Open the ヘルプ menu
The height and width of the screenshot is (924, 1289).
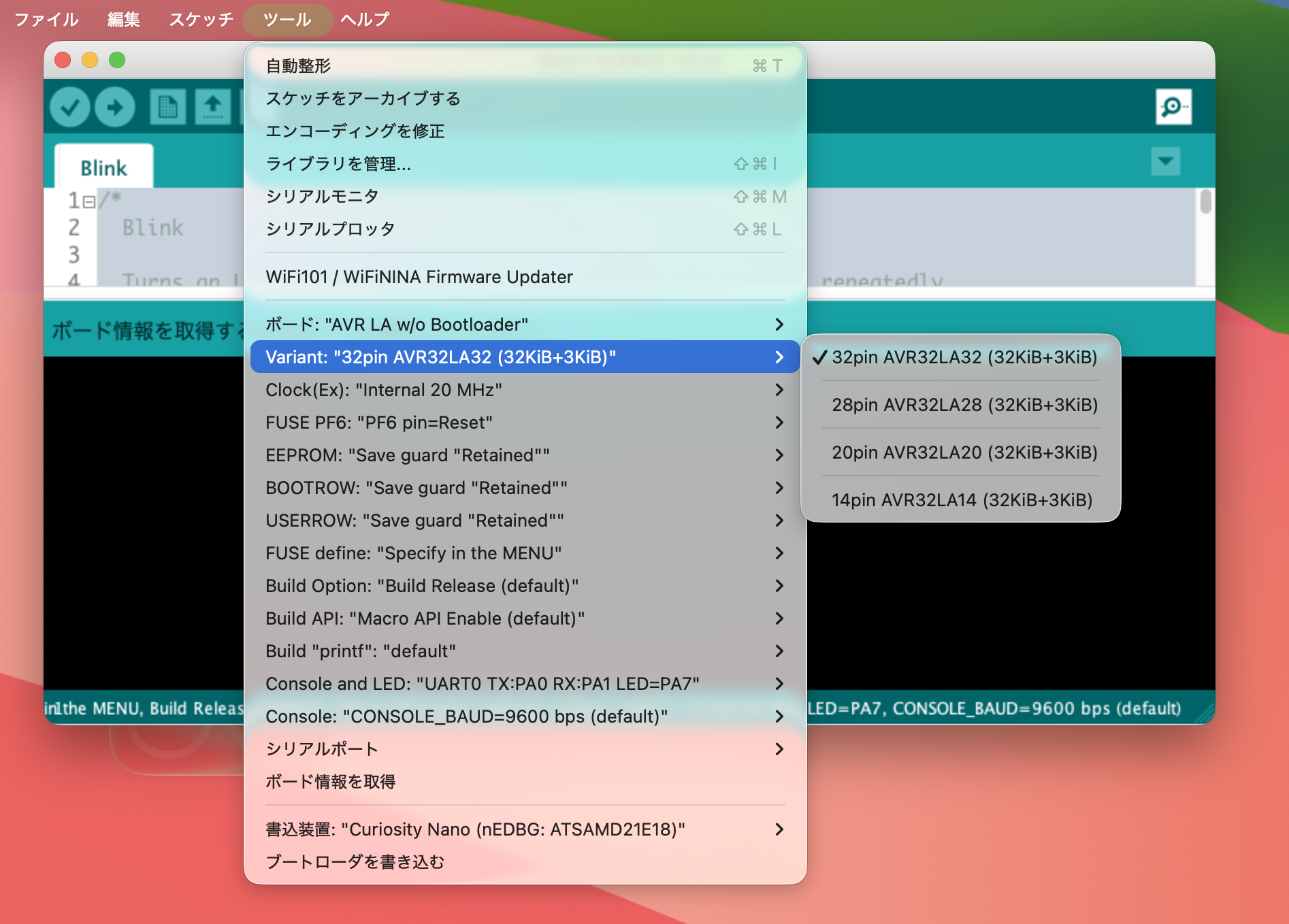point(365,19)
